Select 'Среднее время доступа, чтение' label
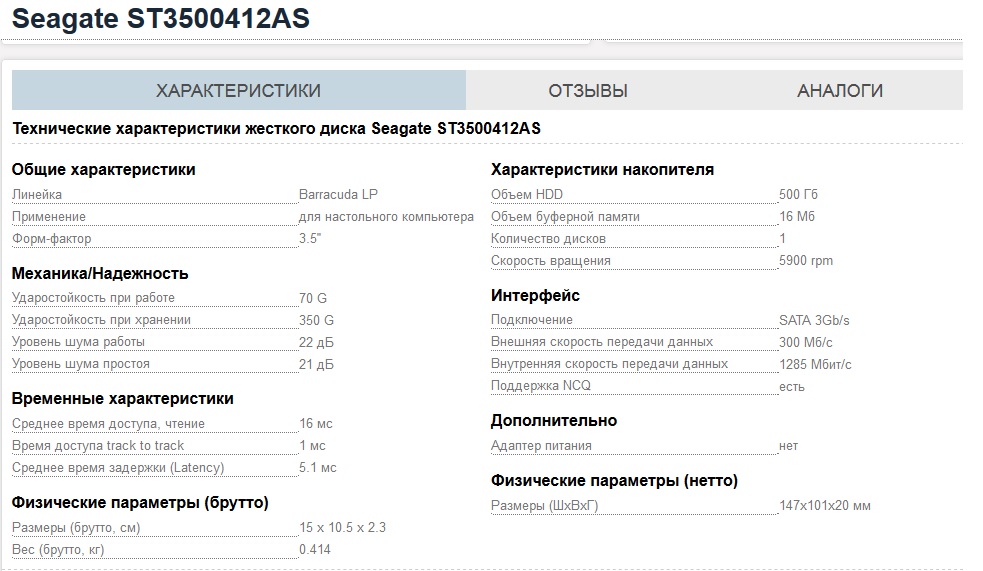 point(108,424)
